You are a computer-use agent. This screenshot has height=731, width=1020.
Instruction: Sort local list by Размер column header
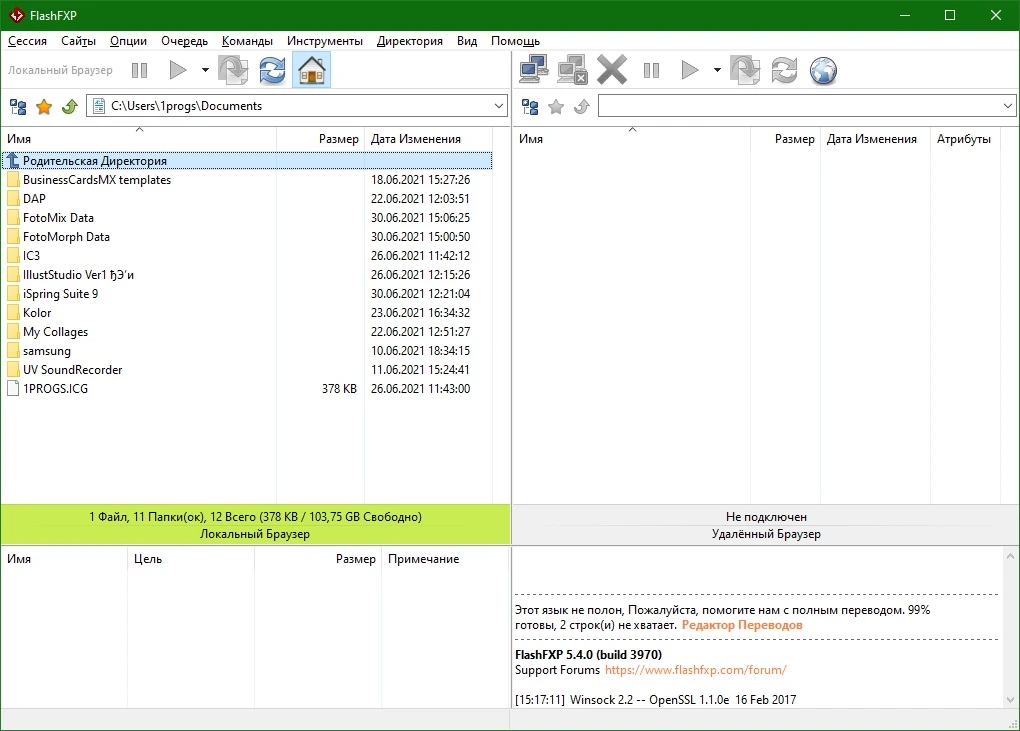click(321, 139)
